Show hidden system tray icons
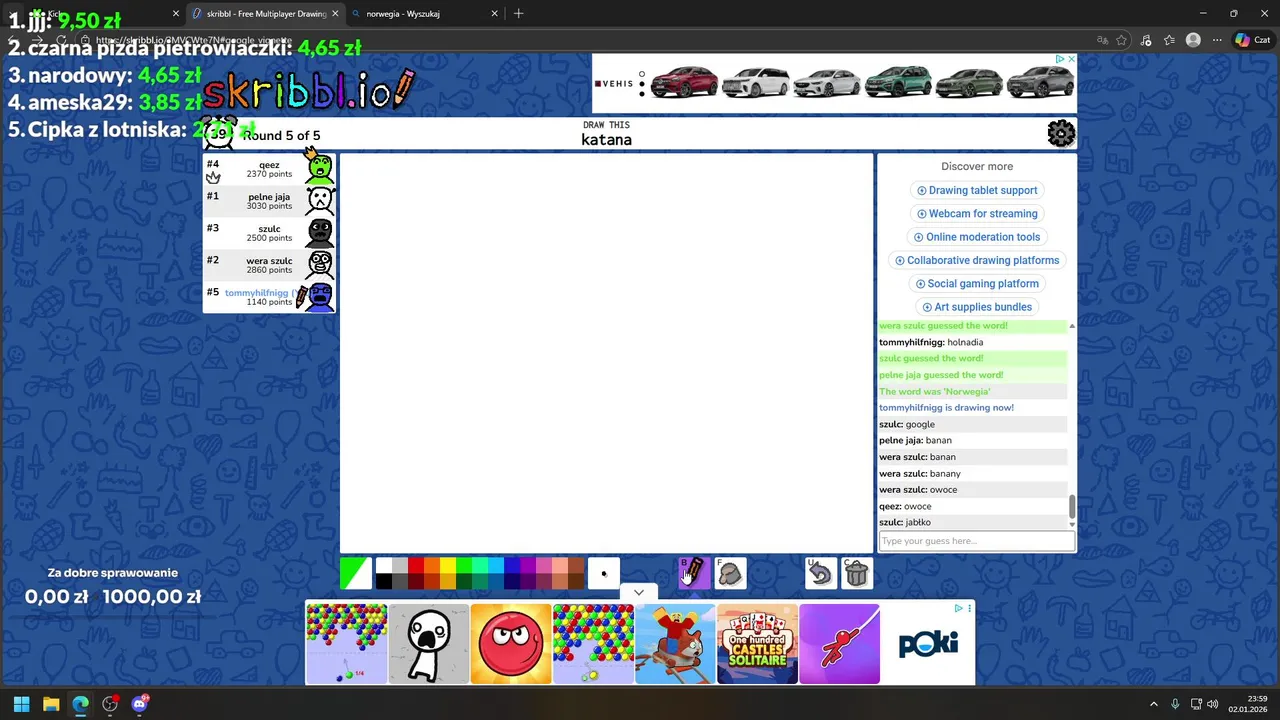The width and height of the screenshot is (1280, 720). point(1153,704)
